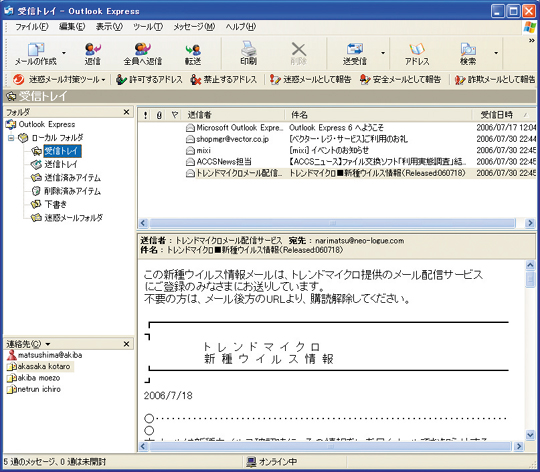Click the 全員へ返信 reply-all icon
Viewport: 540px width, 472px height.
tap(143, 49)
